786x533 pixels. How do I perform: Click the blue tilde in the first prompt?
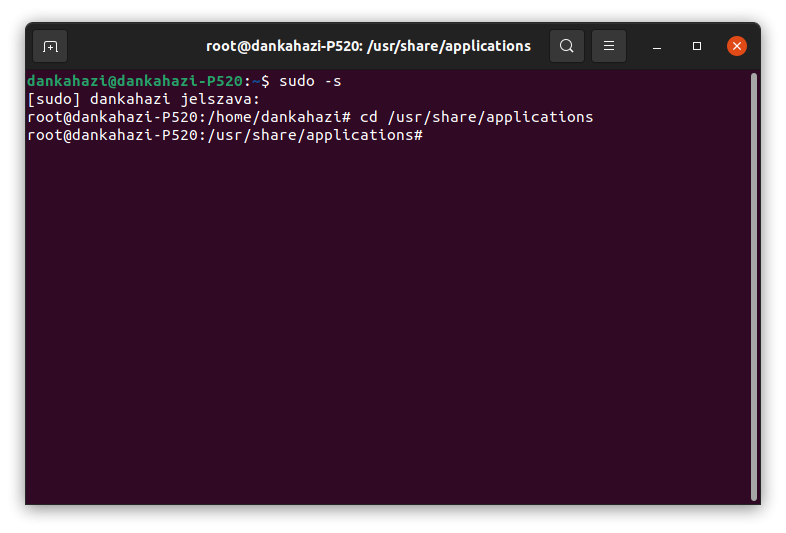(256, 81)
